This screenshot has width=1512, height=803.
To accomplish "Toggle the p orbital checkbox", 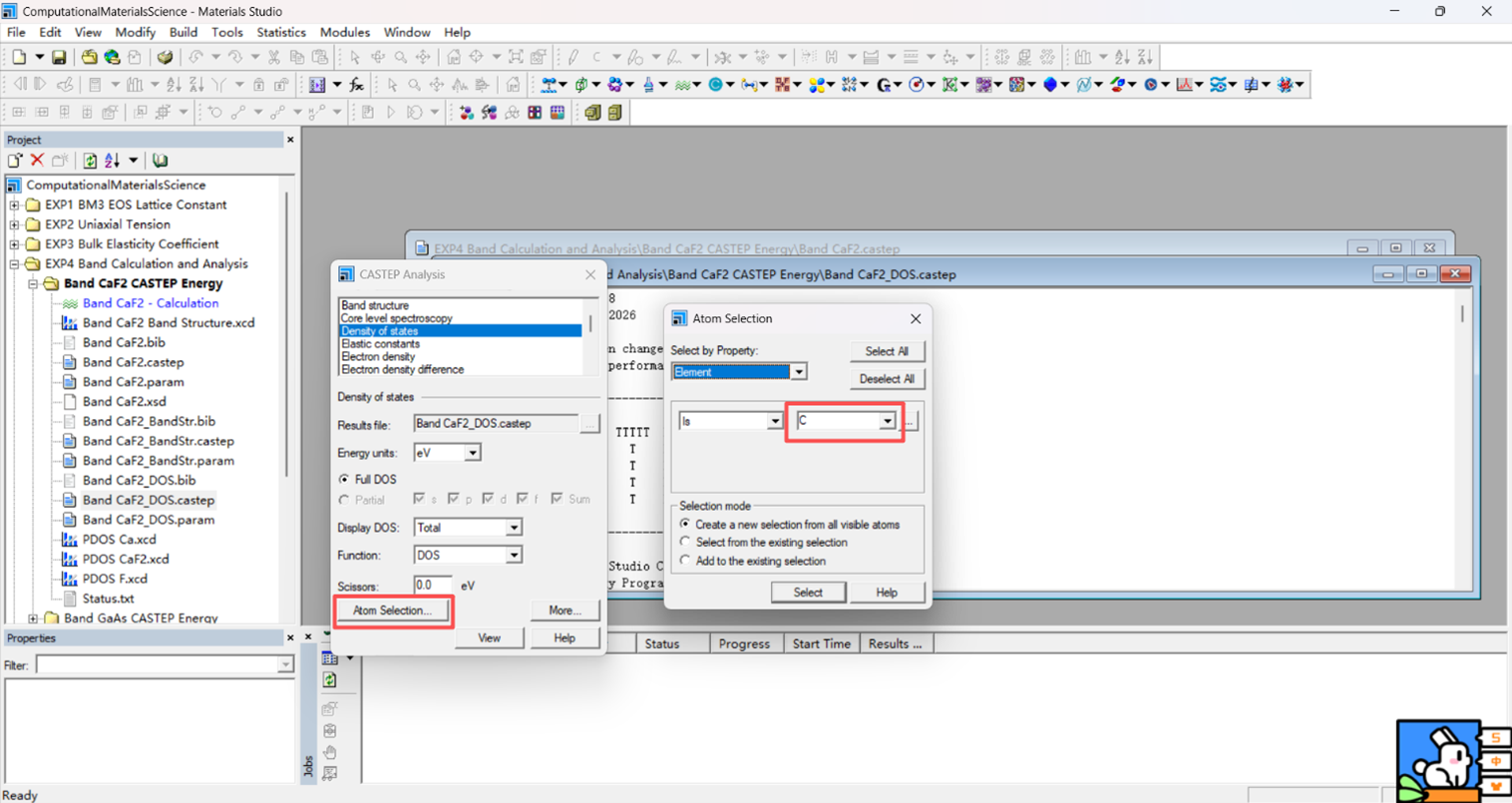I will click(454, 499).
